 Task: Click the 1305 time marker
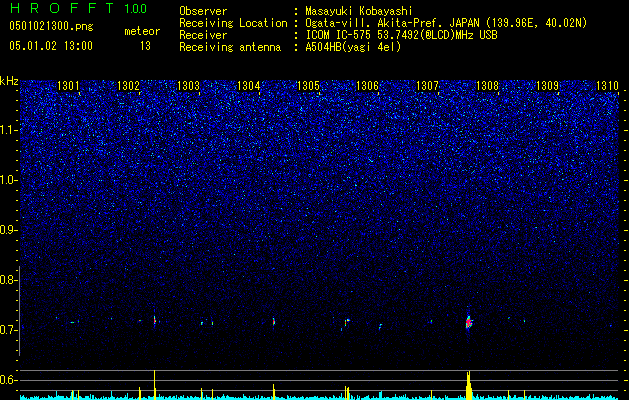pos(308,85)
